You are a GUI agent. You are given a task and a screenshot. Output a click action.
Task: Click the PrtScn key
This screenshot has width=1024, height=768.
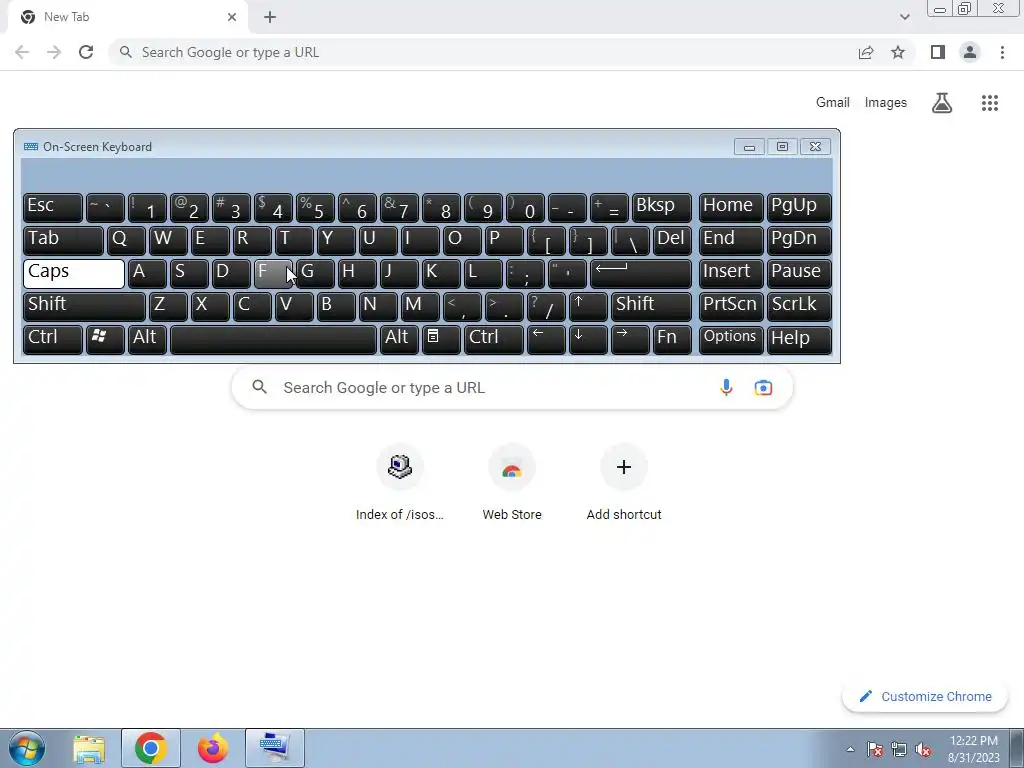tap(731, 306)
